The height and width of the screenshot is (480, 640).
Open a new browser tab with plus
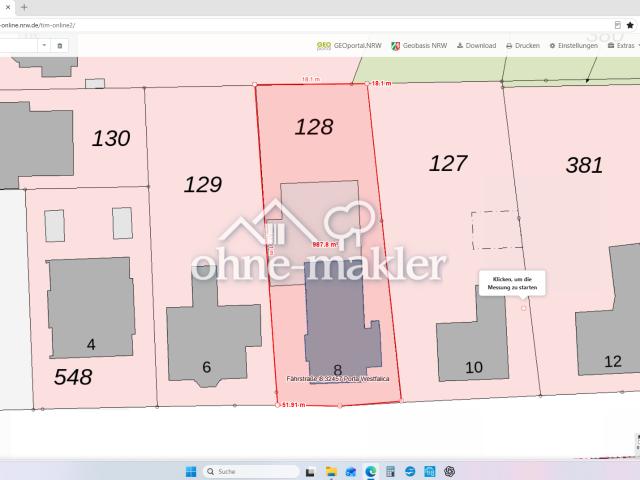pyautogui.click(x=24, y=7)
